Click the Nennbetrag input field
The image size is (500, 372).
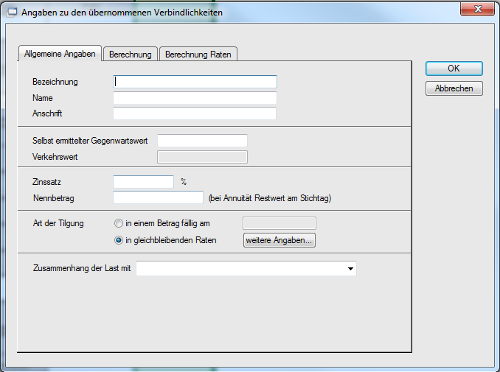(x=158, y=198)
